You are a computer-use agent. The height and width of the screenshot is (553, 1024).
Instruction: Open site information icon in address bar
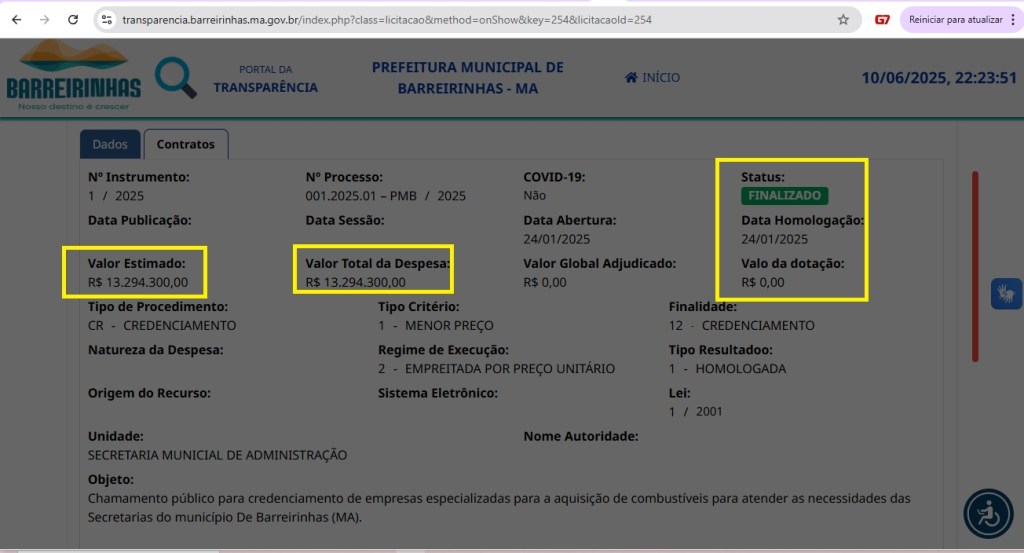[108, 20]
